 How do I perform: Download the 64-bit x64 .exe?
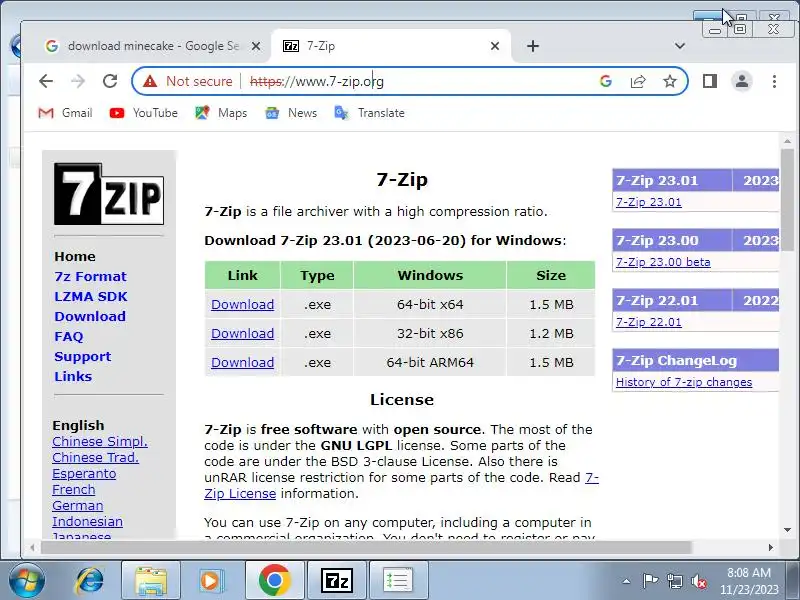tap(242, 305)
